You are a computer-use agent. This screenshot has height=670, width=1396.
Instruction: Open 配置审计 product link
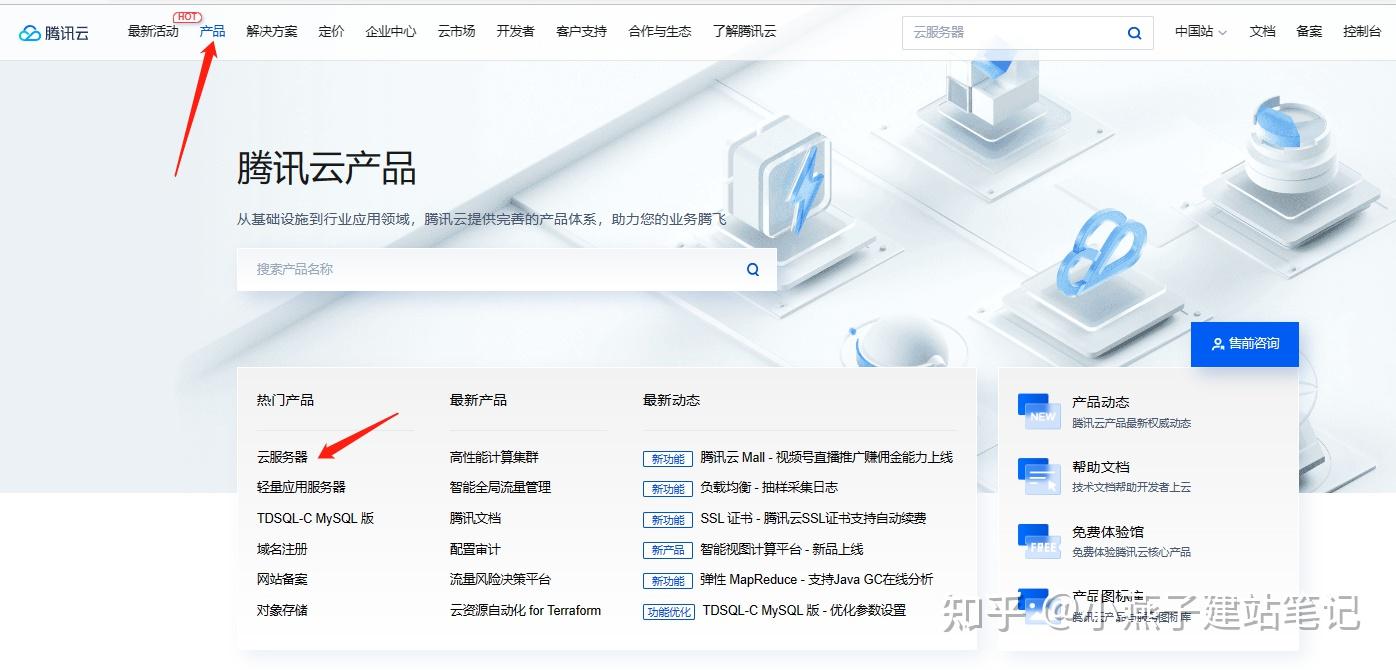(x=475, y=549)
